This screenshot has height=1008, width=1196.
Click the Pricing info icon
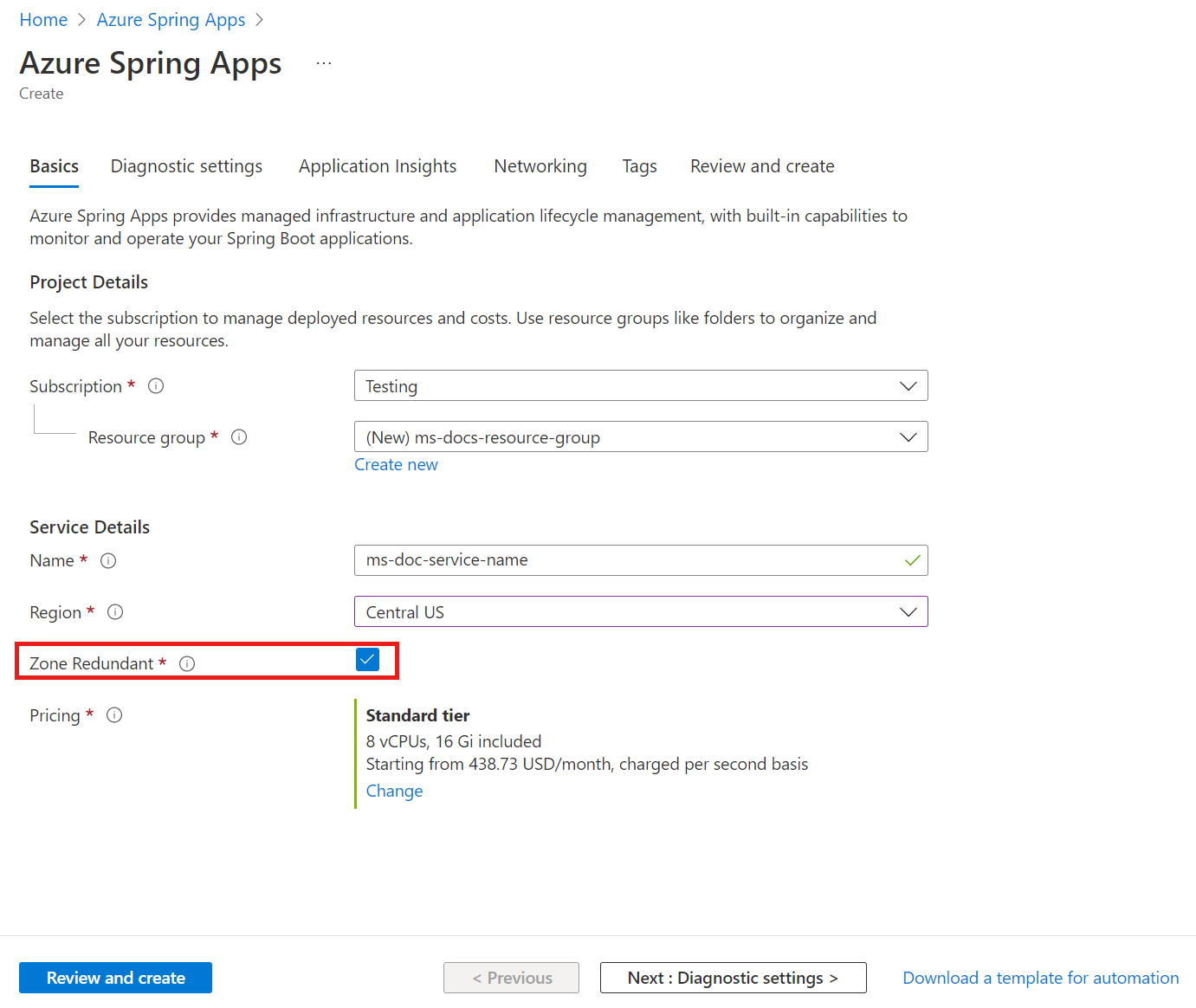[x=114, y=715]
